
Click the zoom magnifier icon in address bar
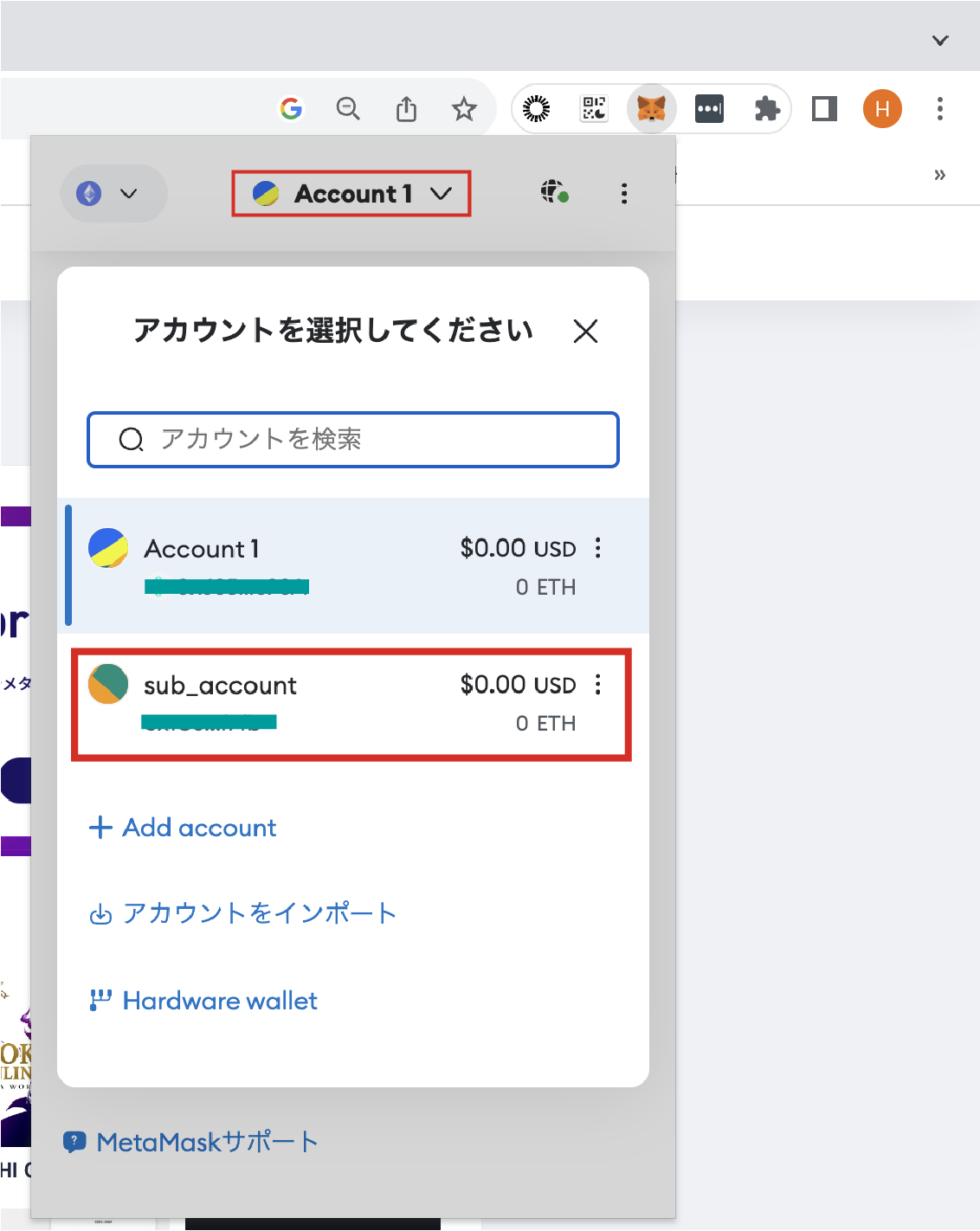click(348, 109)
